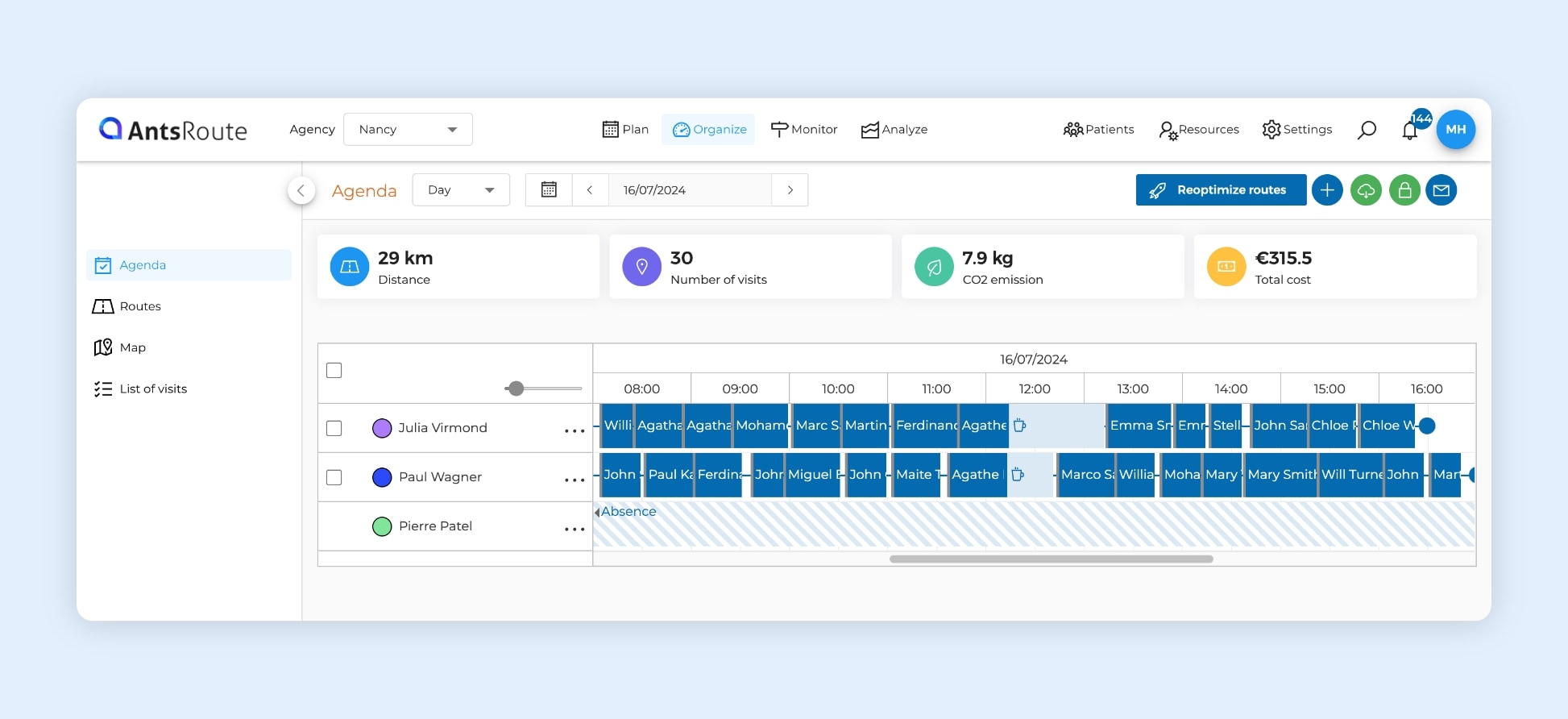Viewport: 1568px width, 719px height.
Task: Open the Nancy agency dropdown
Action: (408, 130)
